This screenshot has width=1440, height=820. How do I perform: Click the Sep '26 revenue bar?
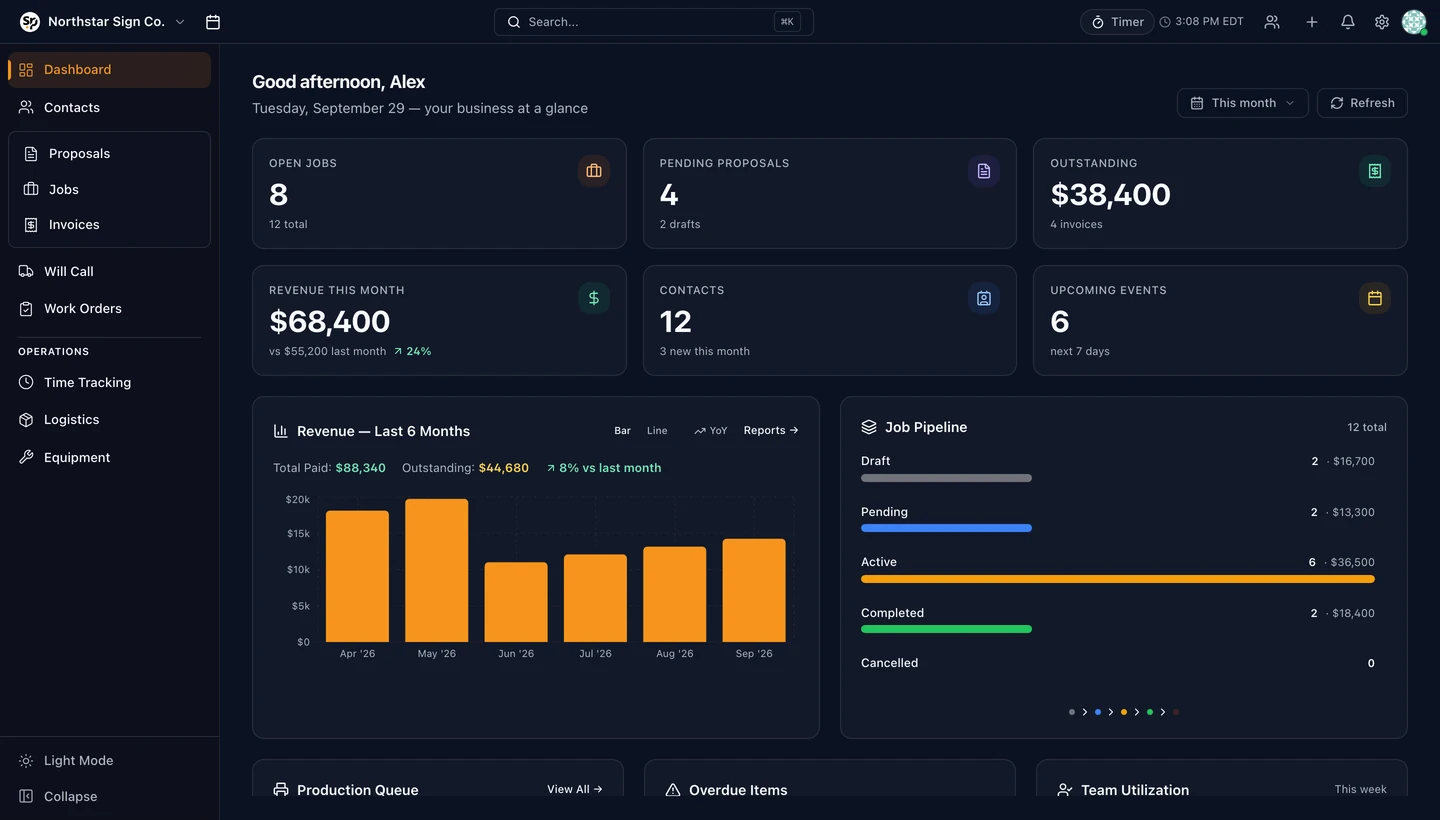754,590
